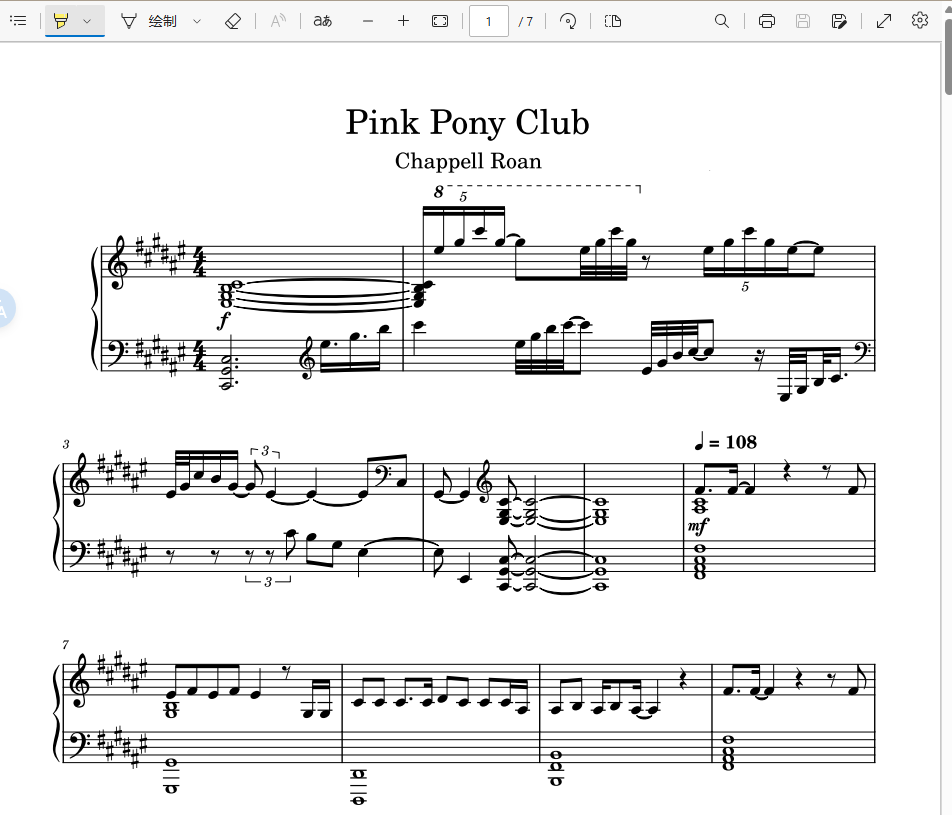Toggle the two-page view layout
Screen dimensions: 952x815
(x=613, y=21)
